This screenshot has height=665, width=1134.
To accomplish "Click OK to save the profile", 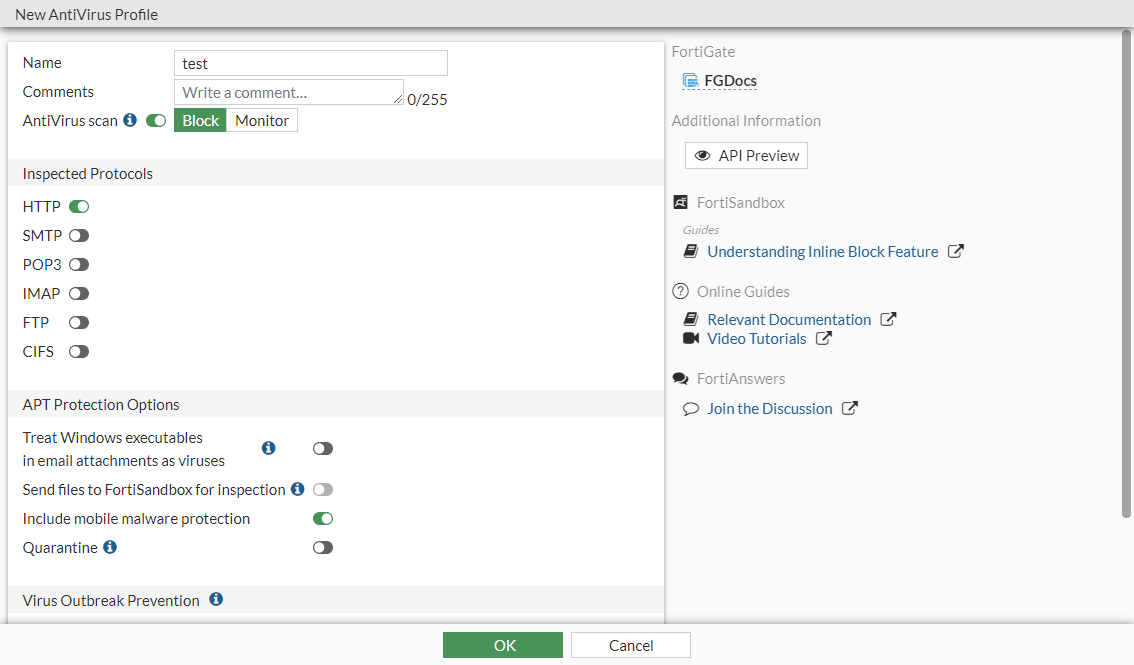I will click(503, 644).
